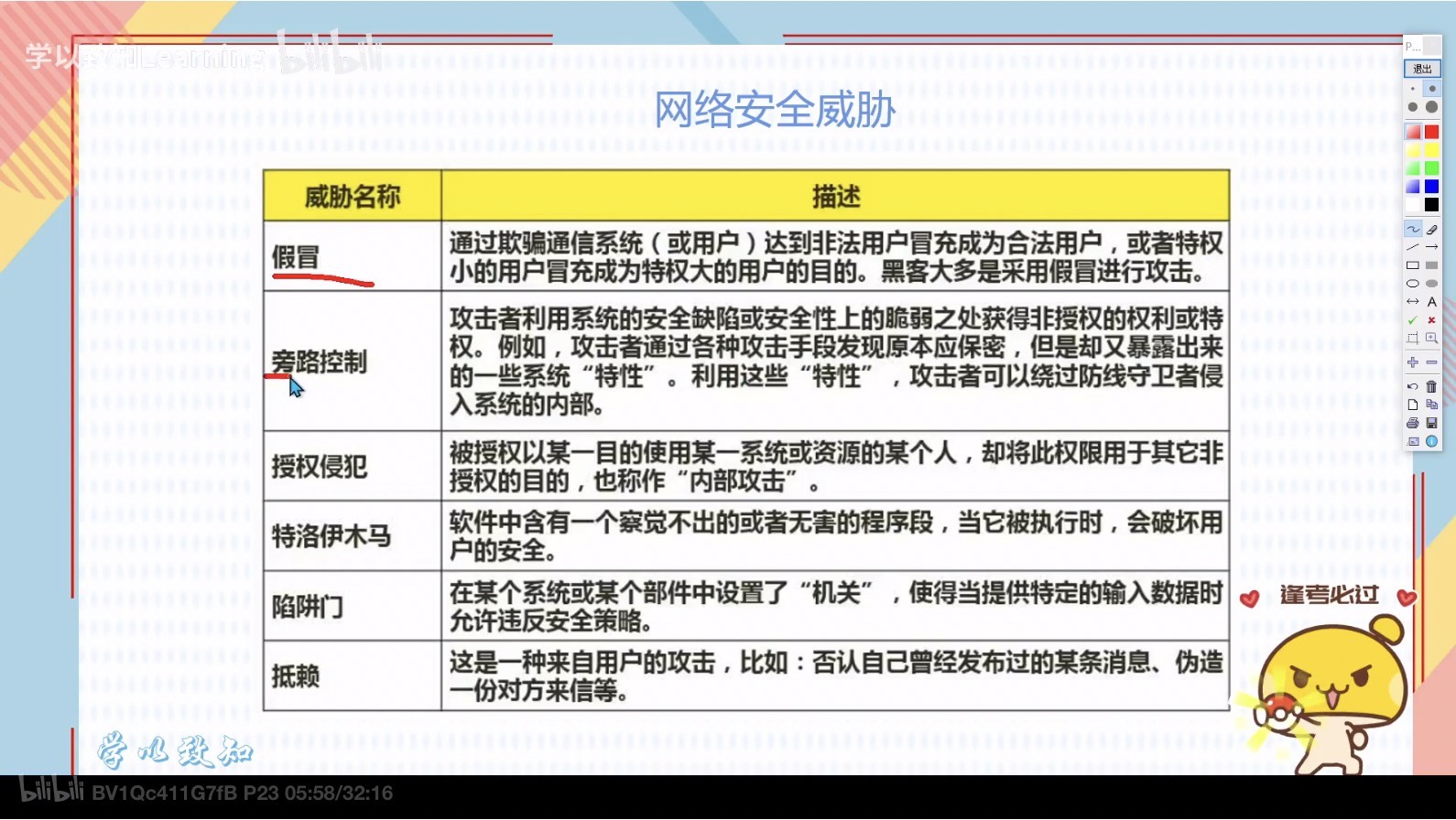Select the filled ellipse tool
Image resolution: width=1456 pixels, height=820 pixels.
pos(1431,284)
